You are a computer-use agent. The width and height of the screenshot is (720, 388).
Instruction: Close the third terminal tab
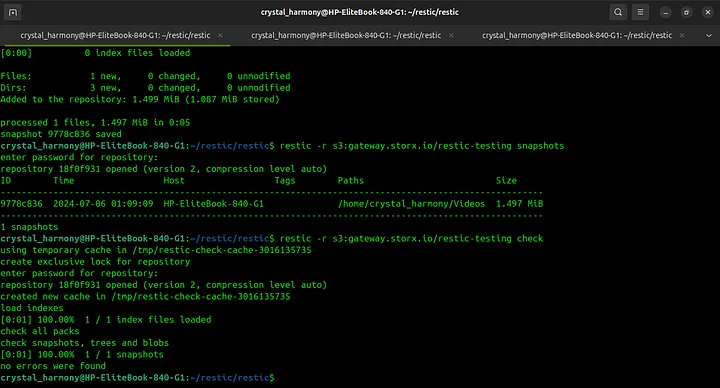[682, 35]
